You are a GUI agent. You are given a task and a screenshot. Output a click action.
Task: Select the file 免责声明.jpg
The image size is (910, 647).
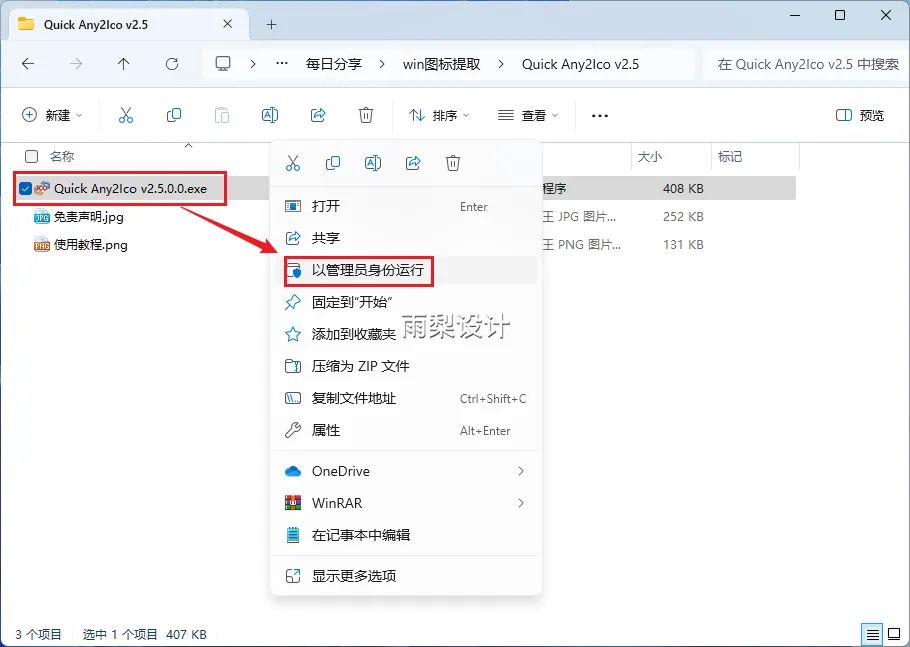click(x=89, y=217)
